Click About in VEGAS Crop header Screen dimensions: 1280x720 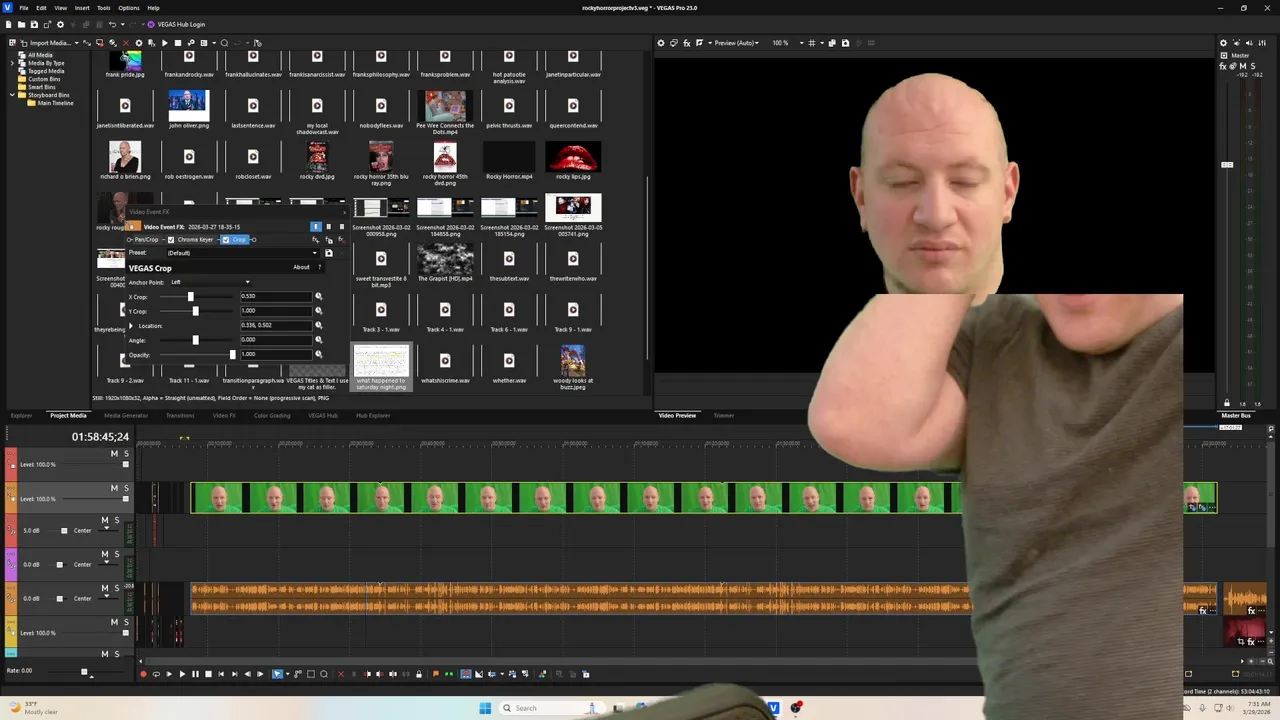pos(301,267)
